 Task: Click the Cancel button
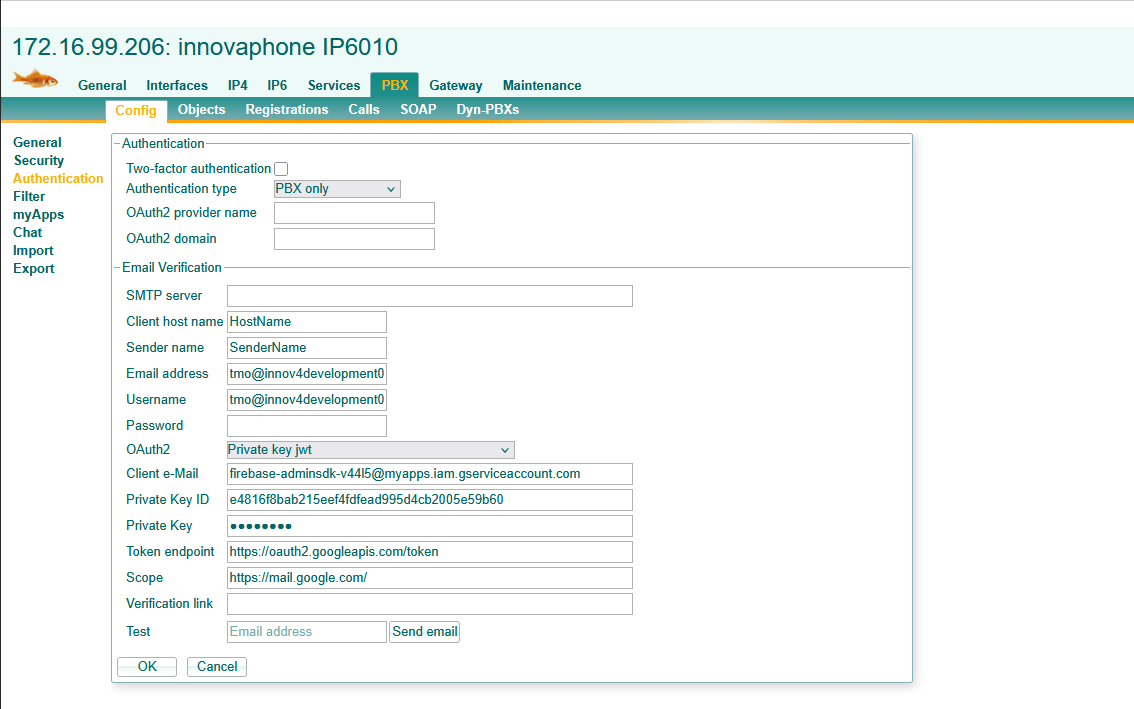[217, 667]
